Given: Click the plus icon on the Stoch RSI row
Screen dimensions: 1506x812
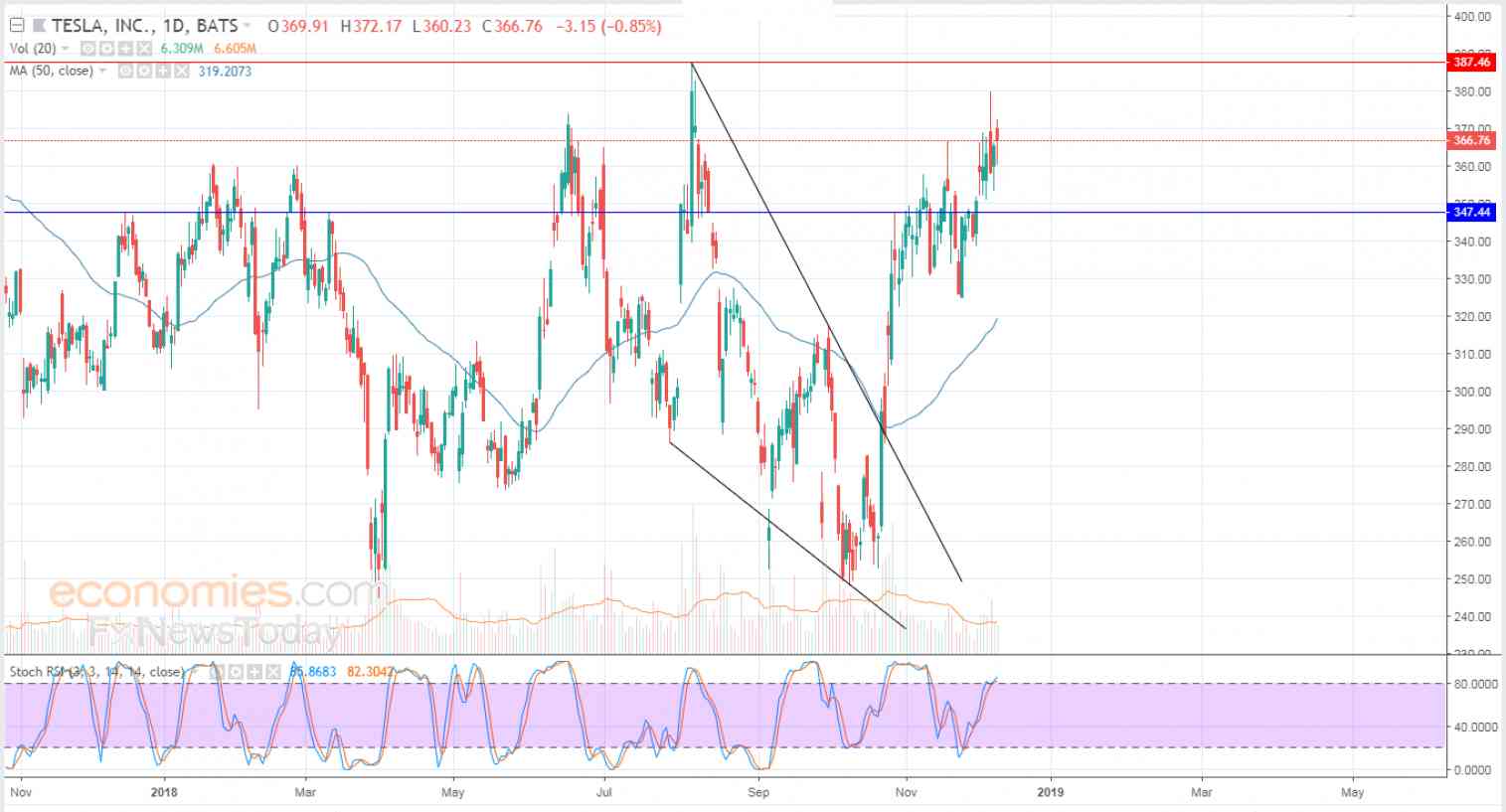Looking at the screenshot, I should tap(253, 672).
